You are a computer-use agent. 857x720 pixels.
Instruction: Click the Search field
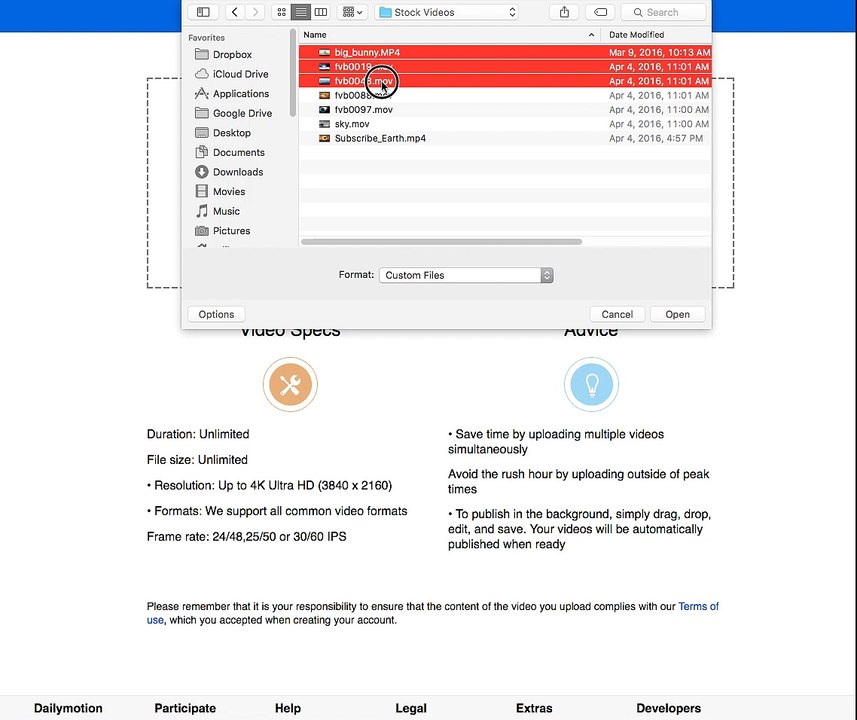click(663, 12)
